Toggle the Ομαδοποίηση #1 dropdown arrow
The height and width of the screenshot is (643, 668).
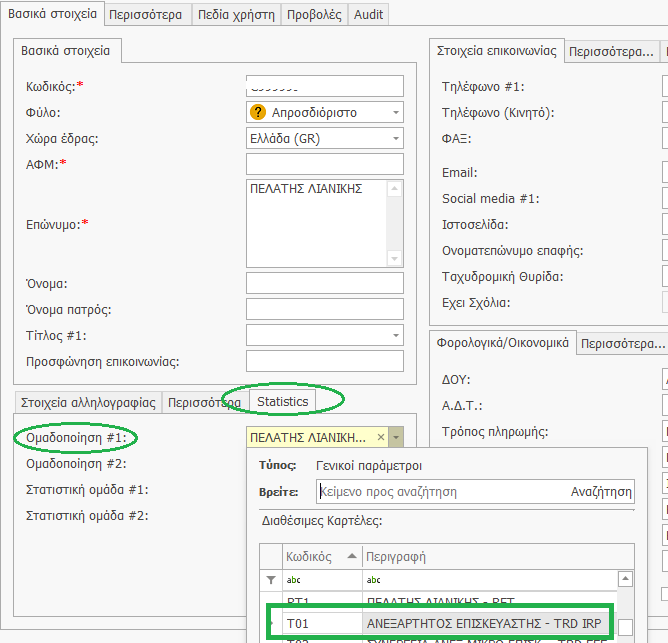coord(396,437)
